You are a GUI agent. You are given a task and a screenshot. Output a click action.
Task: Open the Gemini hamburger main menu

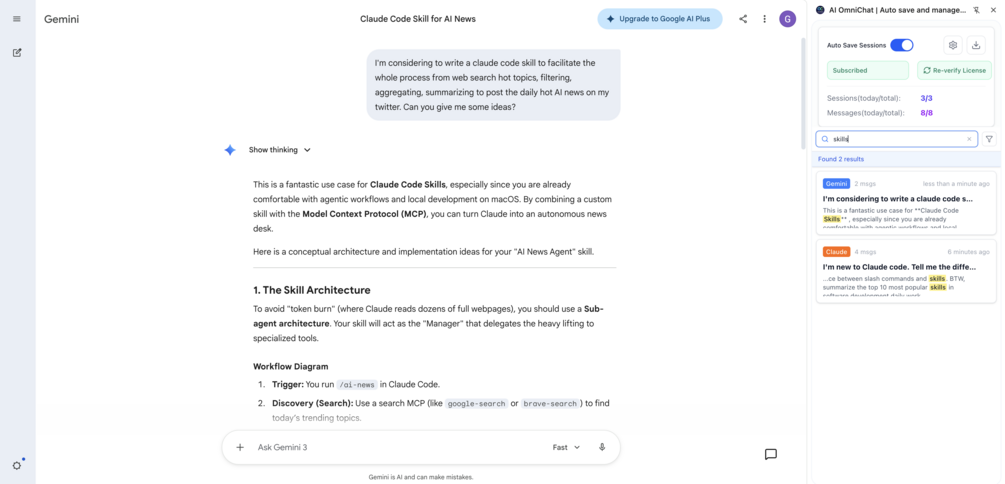click(x=17, y=19)
